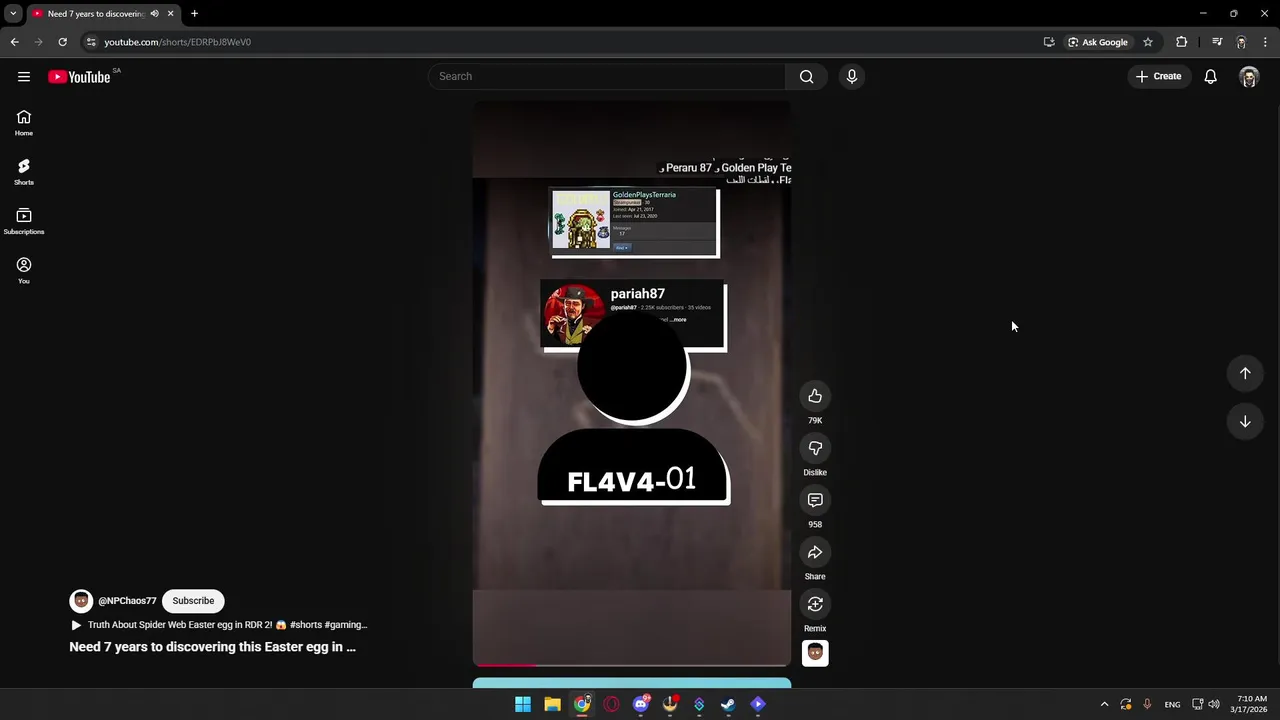The image size is (1280, 720).
Task: Open the @NPChaos77 channel avatar
Action: pos(81,601)
